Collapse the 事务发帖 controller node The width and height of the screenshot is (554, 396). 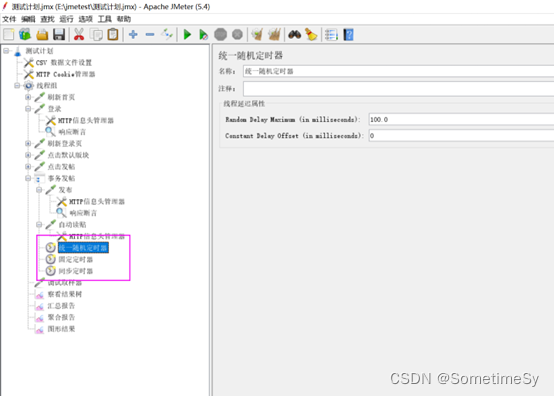[x=28, y=178]
